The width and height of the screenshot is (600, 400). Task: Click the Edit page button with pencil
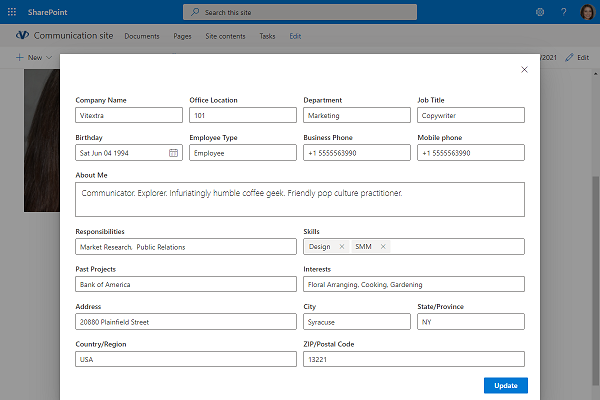coord(577,58)
